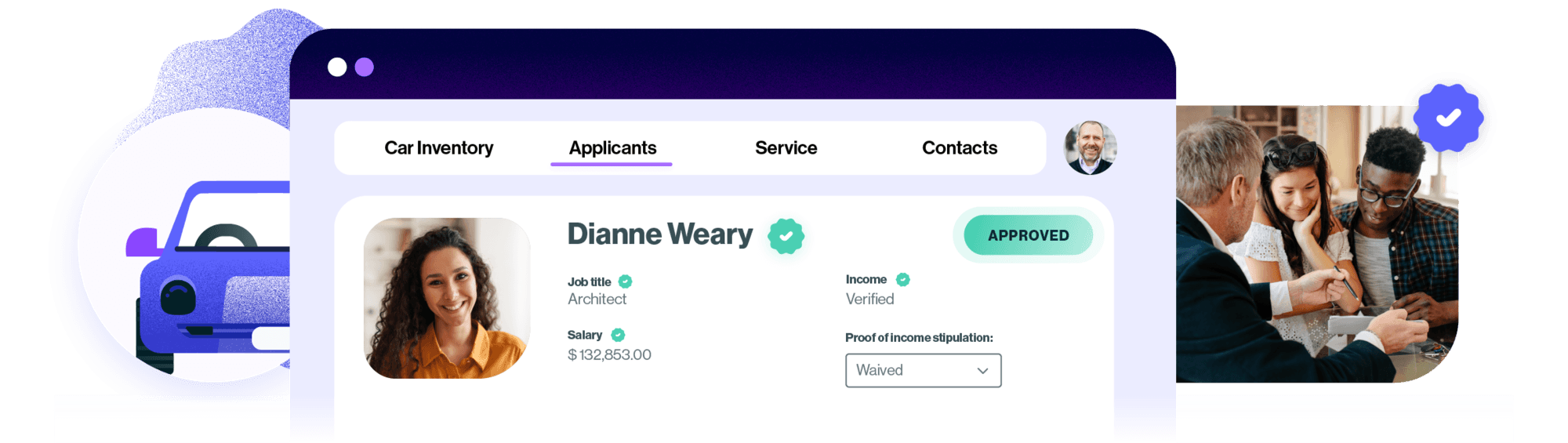This screenshot has width=1568, height=443.
Task: Click the blue checkmark badge on group photo
Action: 1448,118
